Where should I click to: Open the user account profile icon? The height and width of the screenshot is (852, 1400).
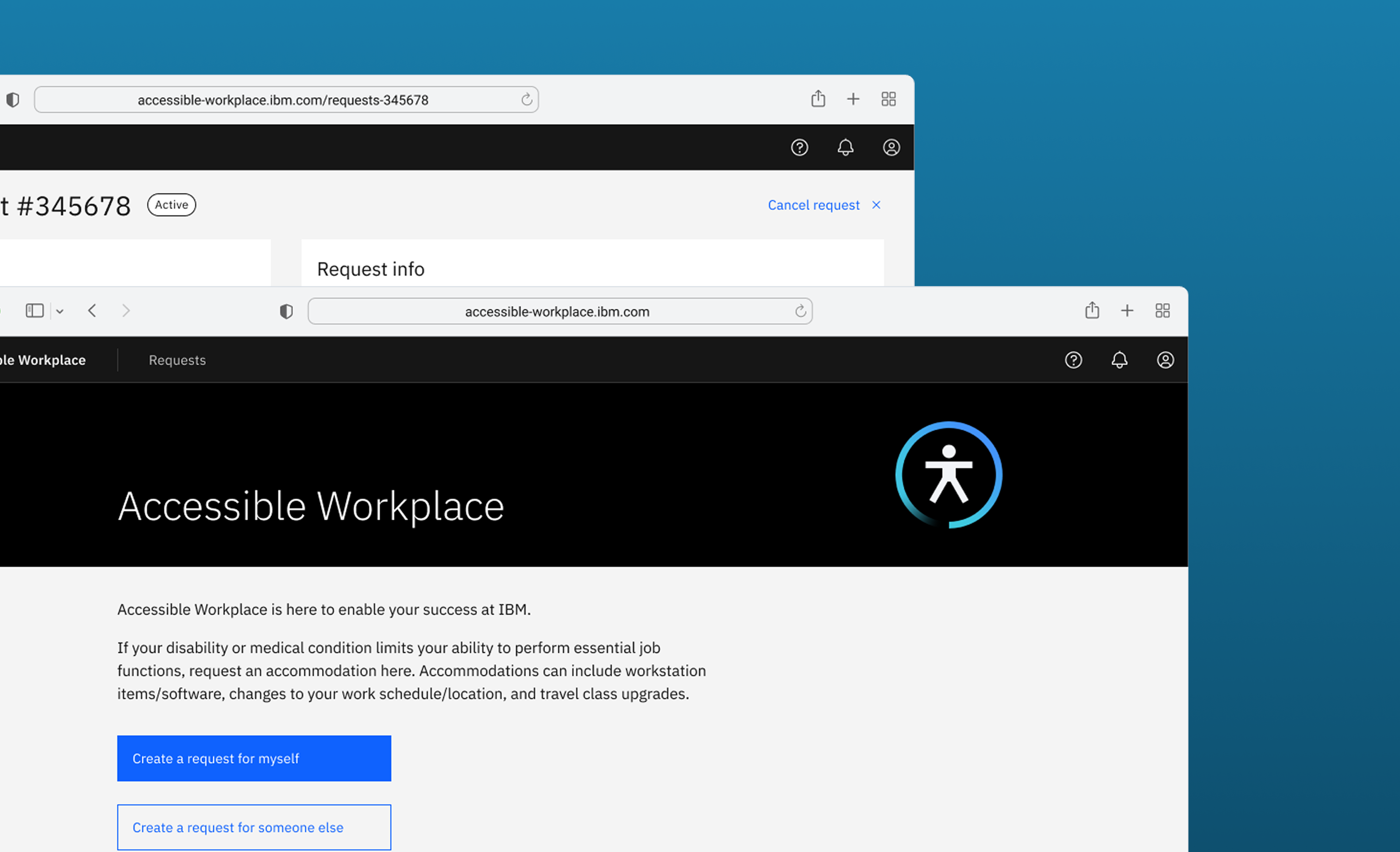tap(1165, 359)
